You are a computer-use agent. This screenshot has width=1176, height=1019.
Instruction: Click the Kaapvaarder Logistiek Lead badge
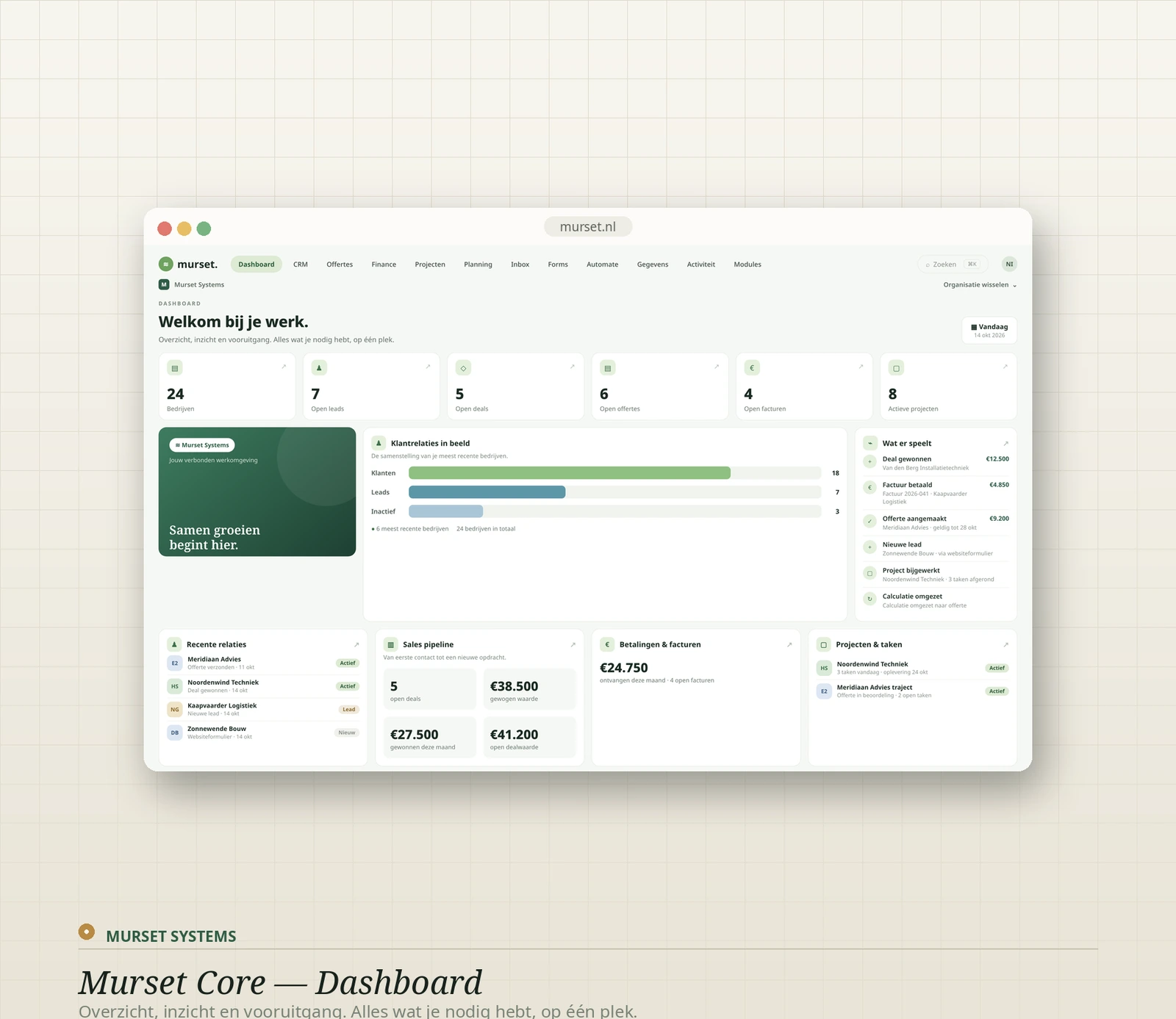[349, 710]
